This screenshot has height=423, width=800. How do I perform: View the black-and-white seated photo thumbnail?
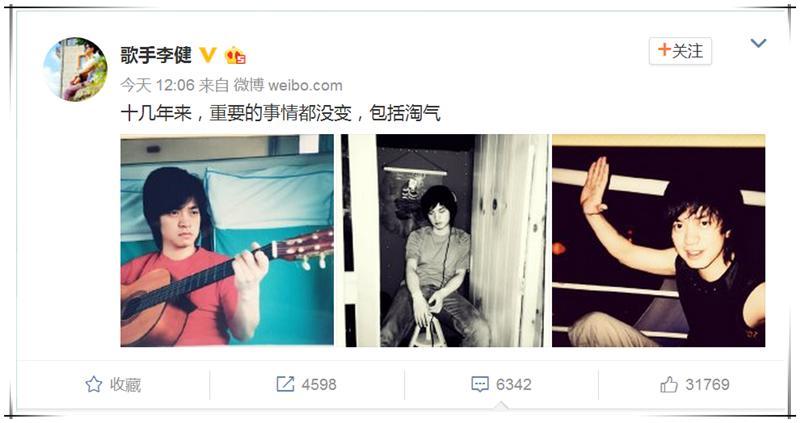coord(445,240)
